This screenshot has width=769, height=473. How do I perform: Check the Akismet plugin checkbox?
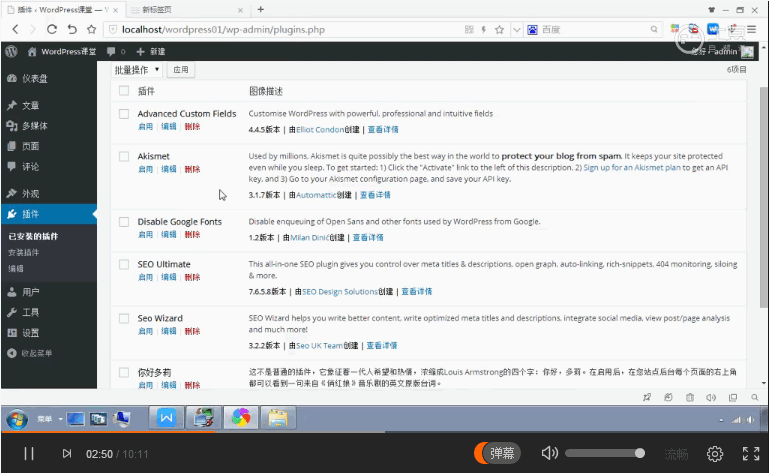[124, 157]
